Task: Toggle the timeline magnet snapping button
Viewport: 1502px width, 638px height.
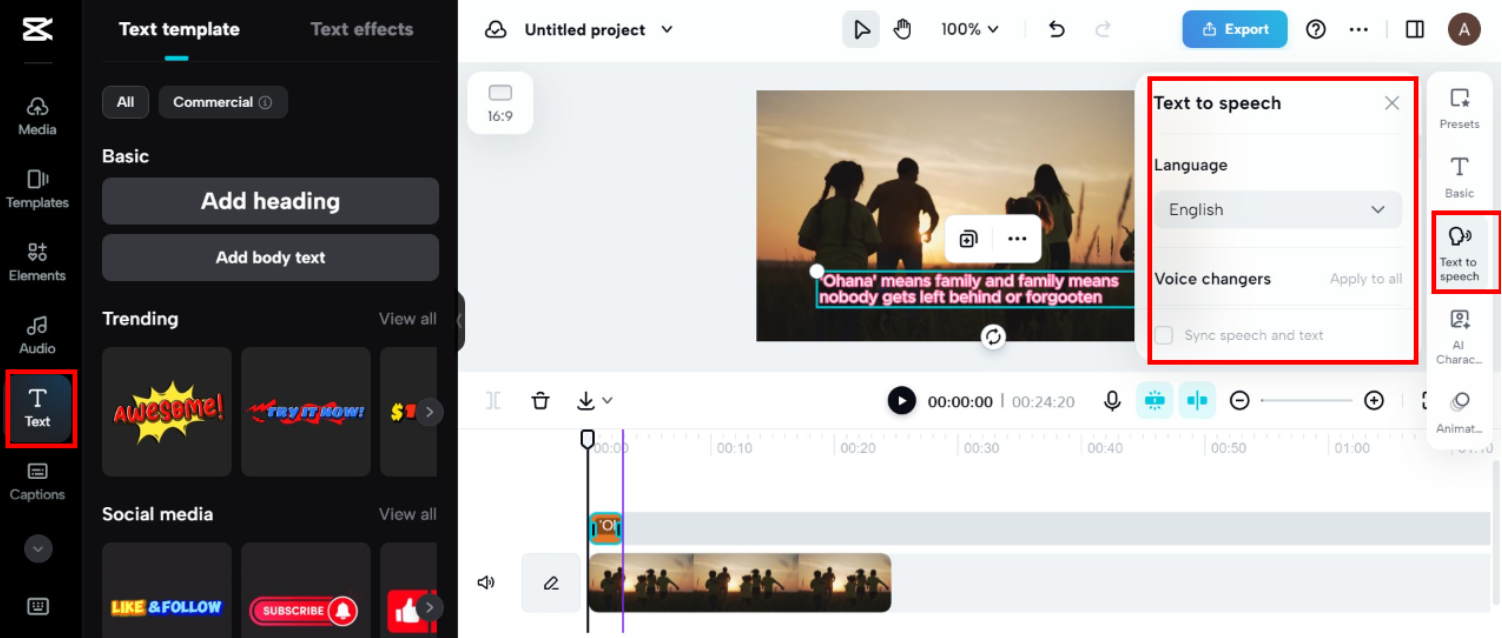Action: click(1155, 401)
